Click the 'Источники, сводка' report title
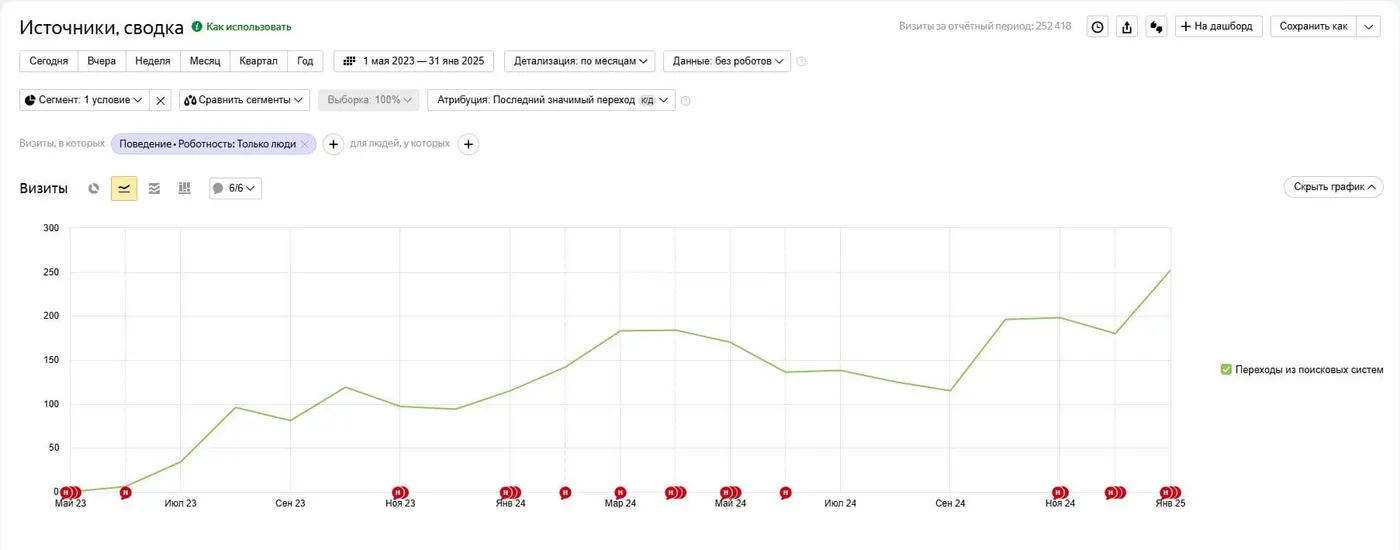 tap(102, 28)
